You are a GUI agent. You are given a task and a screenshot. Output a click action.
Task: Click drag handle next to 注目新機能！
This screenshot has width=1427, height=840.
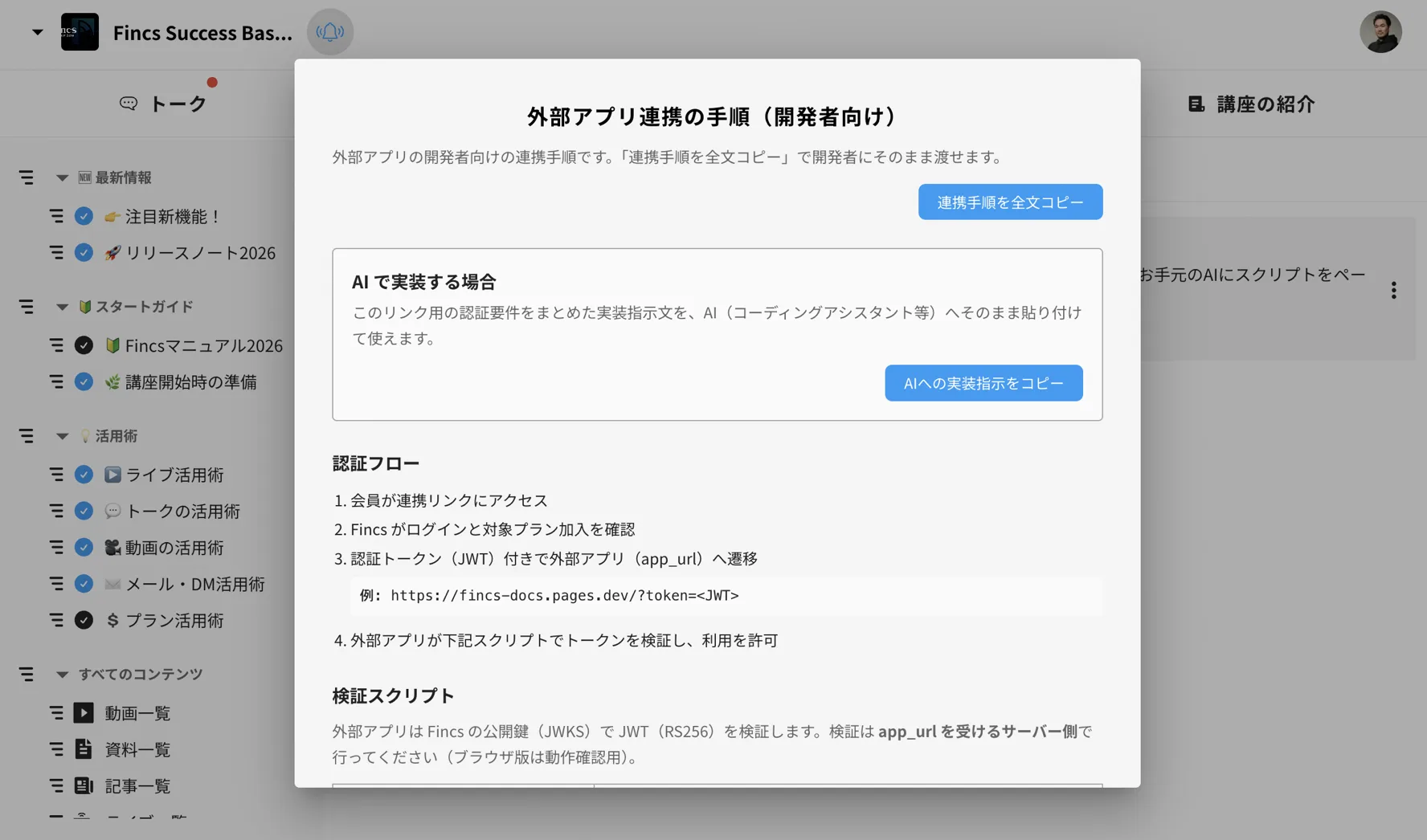pos(56,216)
